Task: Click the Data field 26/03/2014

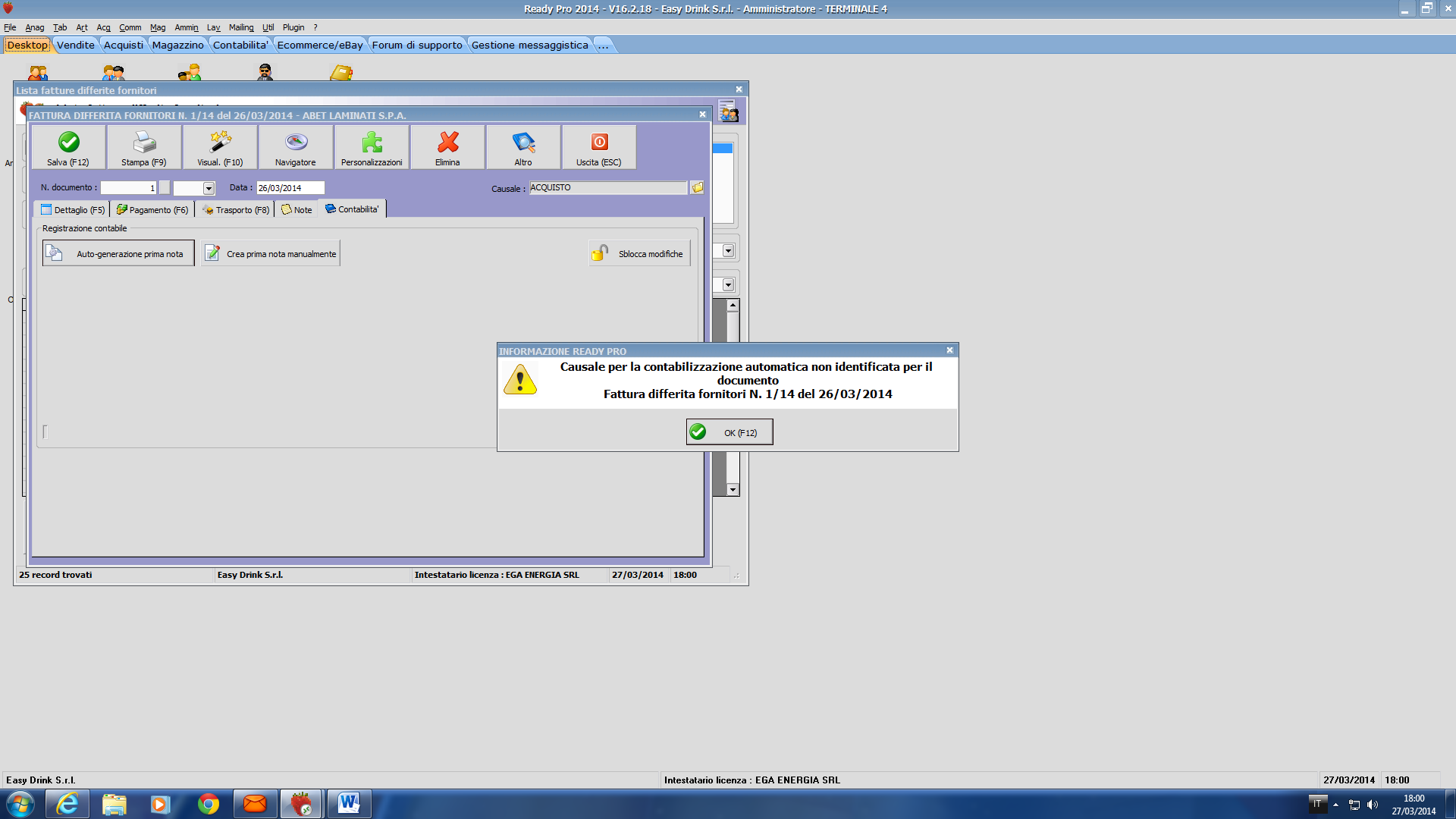Action: [290, 188]
